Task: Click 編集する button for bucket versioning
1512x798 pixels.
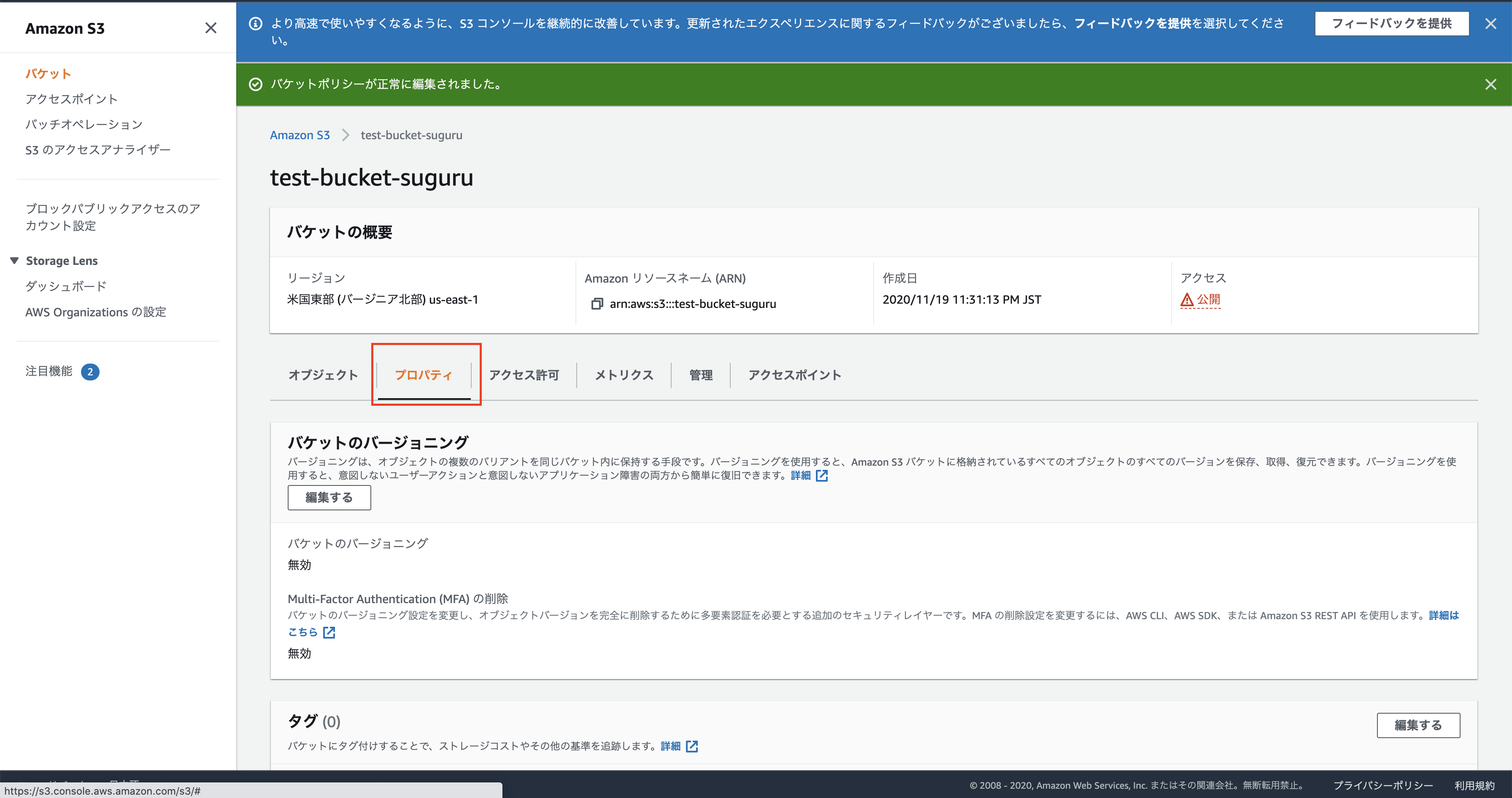Action: pos(329,498)
